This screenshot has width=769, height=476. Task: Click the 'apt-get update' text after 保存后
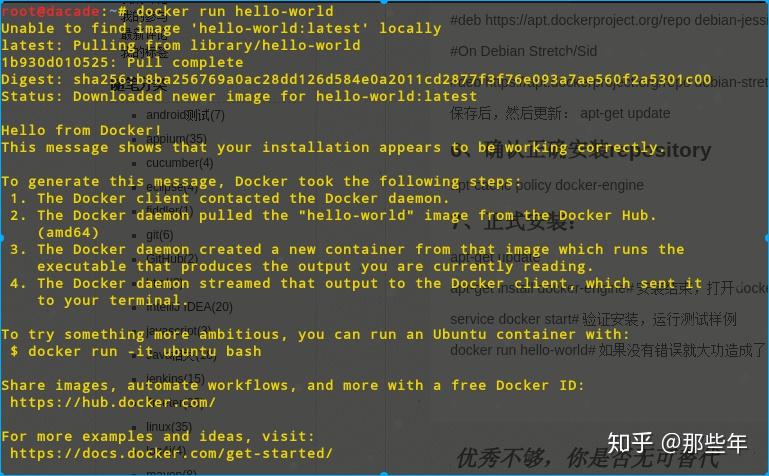coord(625,113)
